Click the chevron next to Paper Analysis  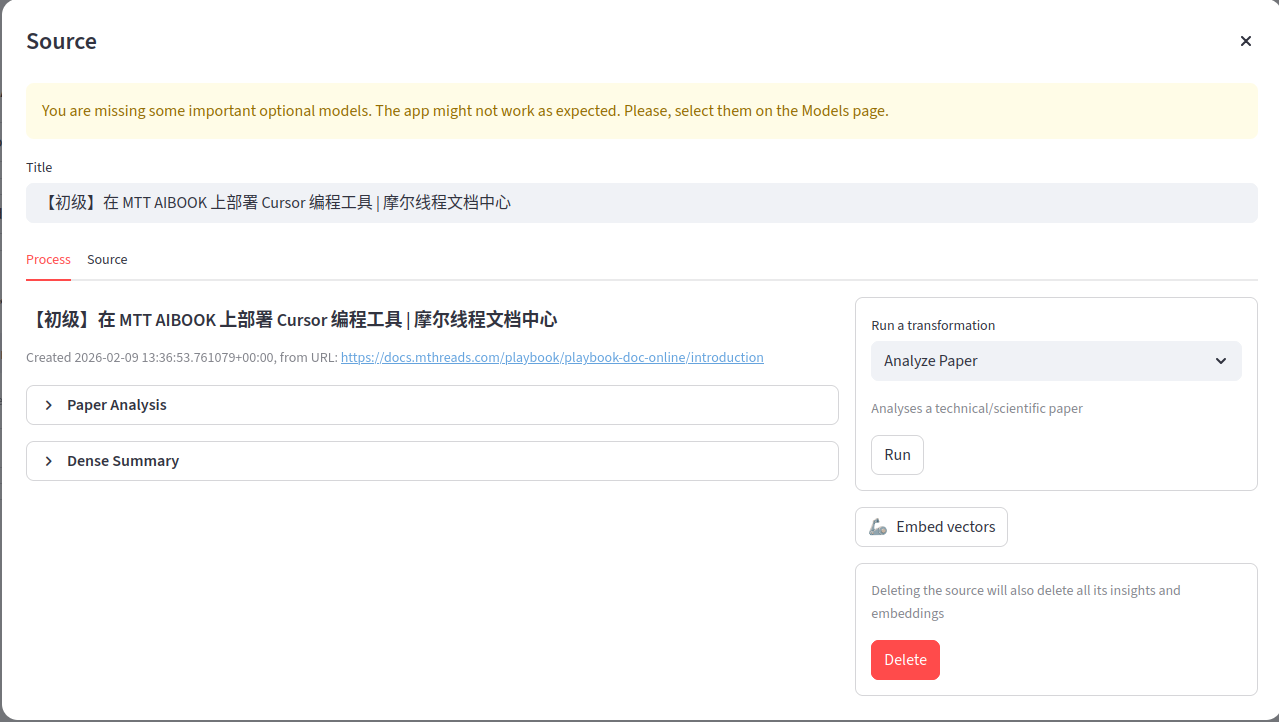pos(49,405)
